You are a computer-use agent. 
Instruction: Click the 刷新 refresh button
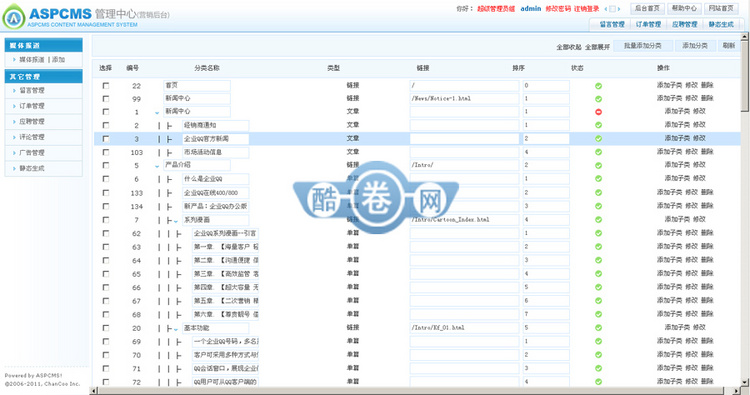tap(728, 46)
